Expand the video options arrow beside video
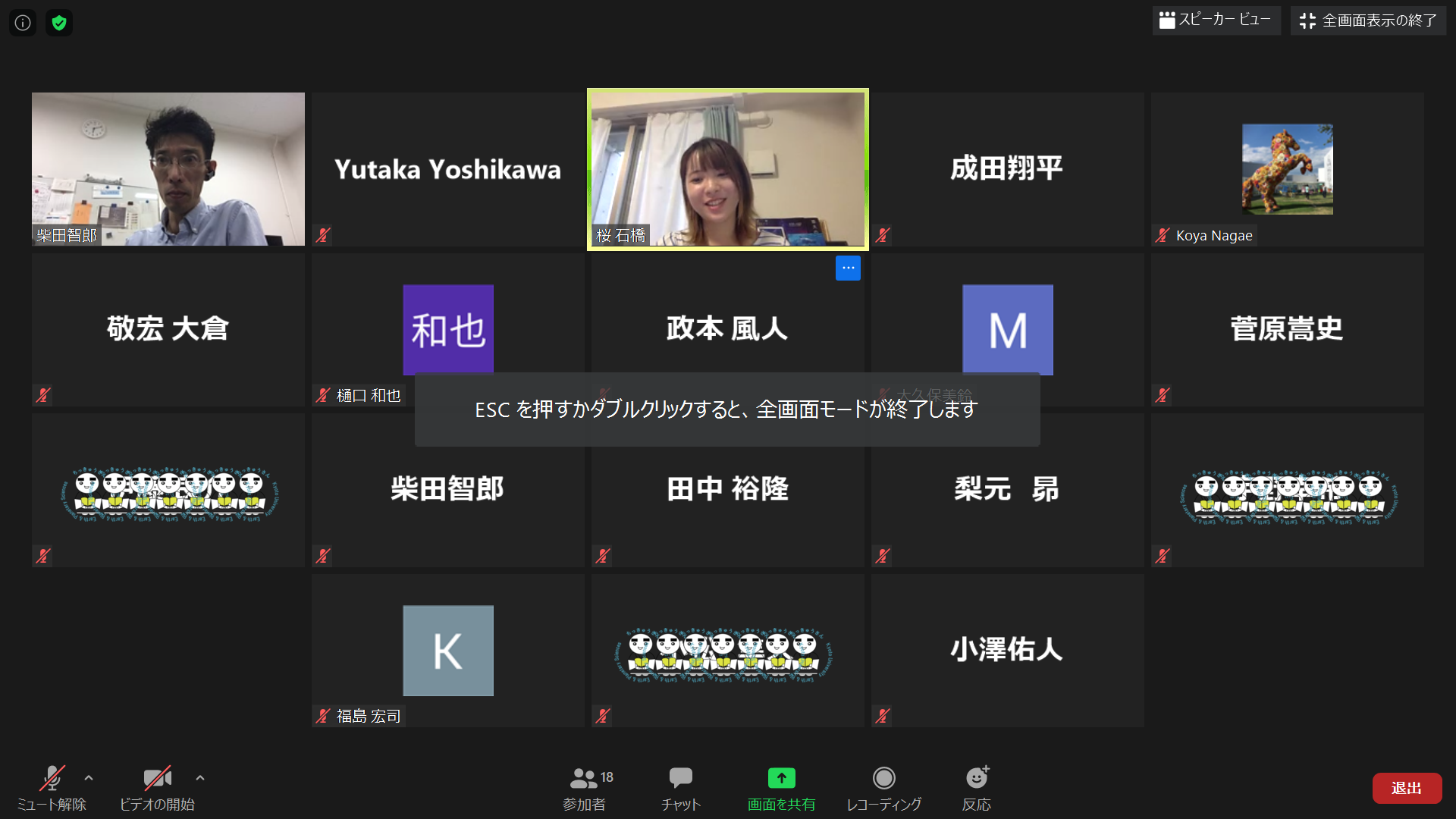 (x=200, y=778)
